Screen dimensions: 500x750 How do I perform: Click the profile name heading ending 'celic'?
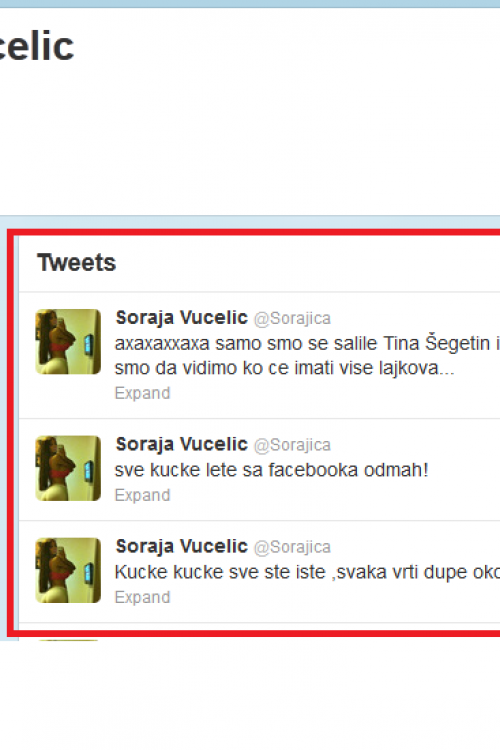click(36, 46)
